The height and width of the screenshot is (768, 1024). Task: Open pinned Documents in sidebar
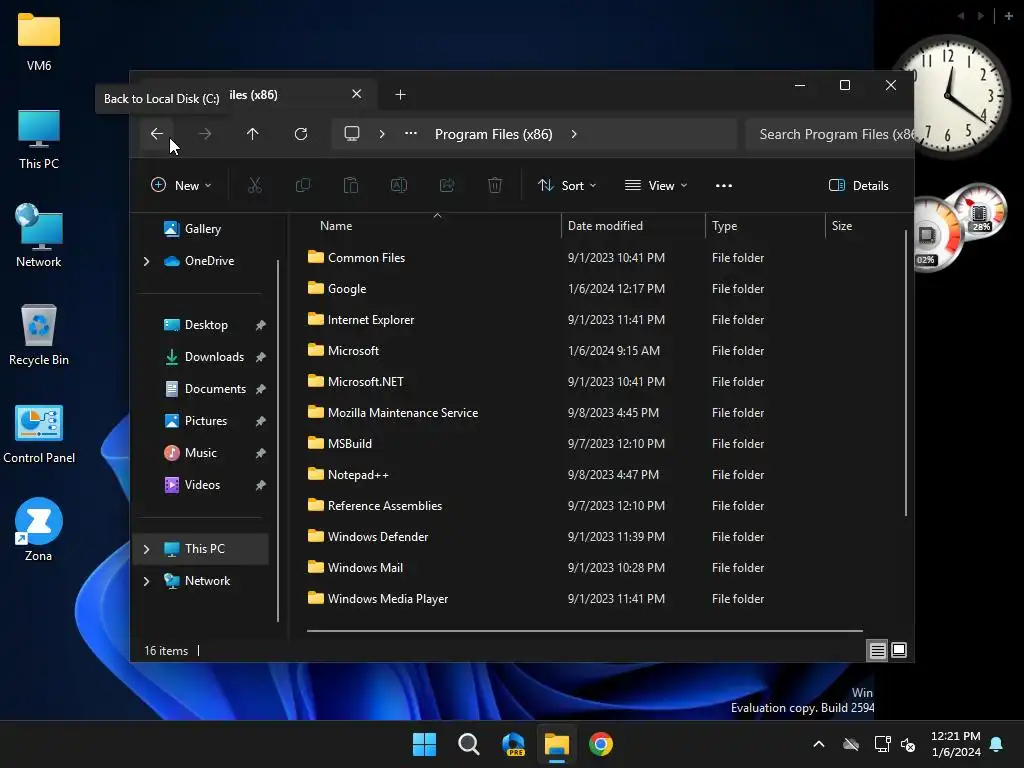coord(205,389)
